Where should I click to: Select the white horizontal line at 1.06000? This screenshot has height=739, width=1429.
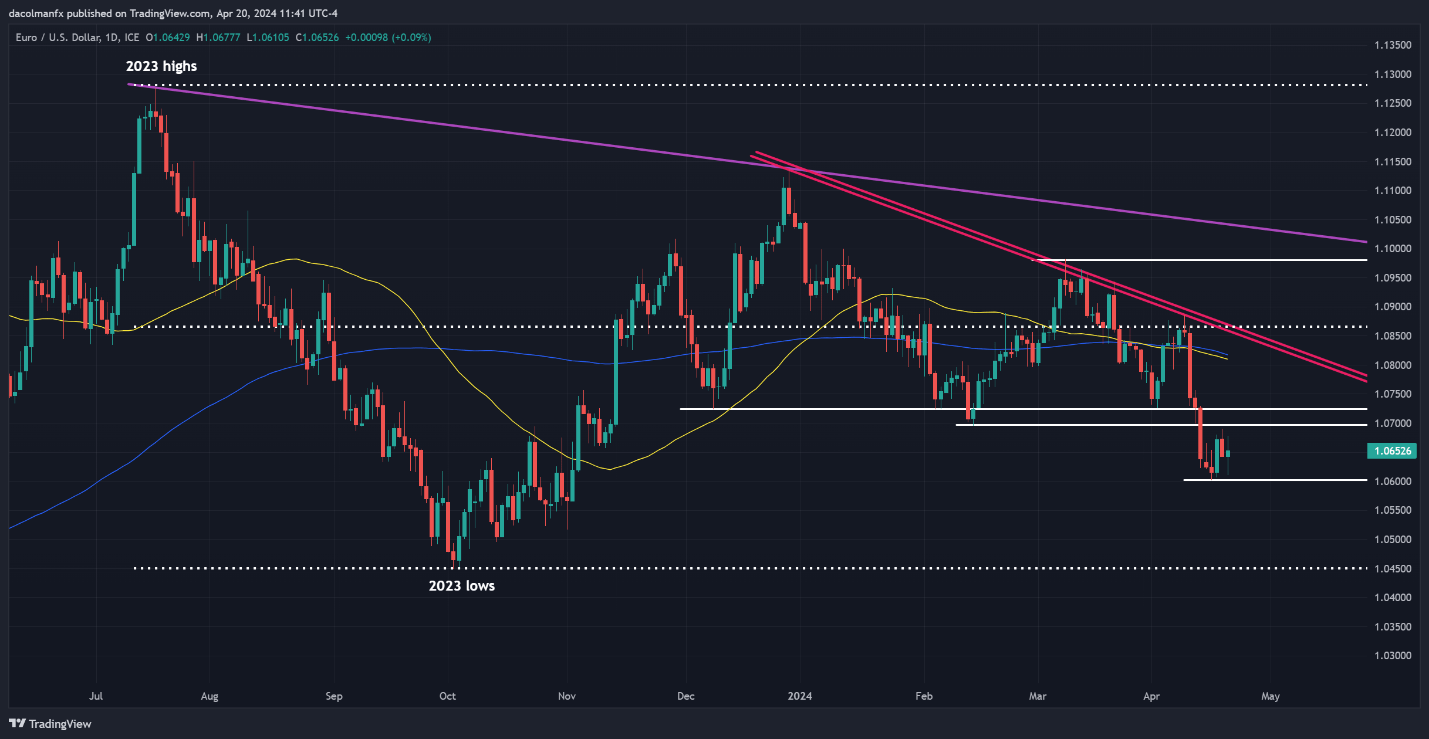1275,480
